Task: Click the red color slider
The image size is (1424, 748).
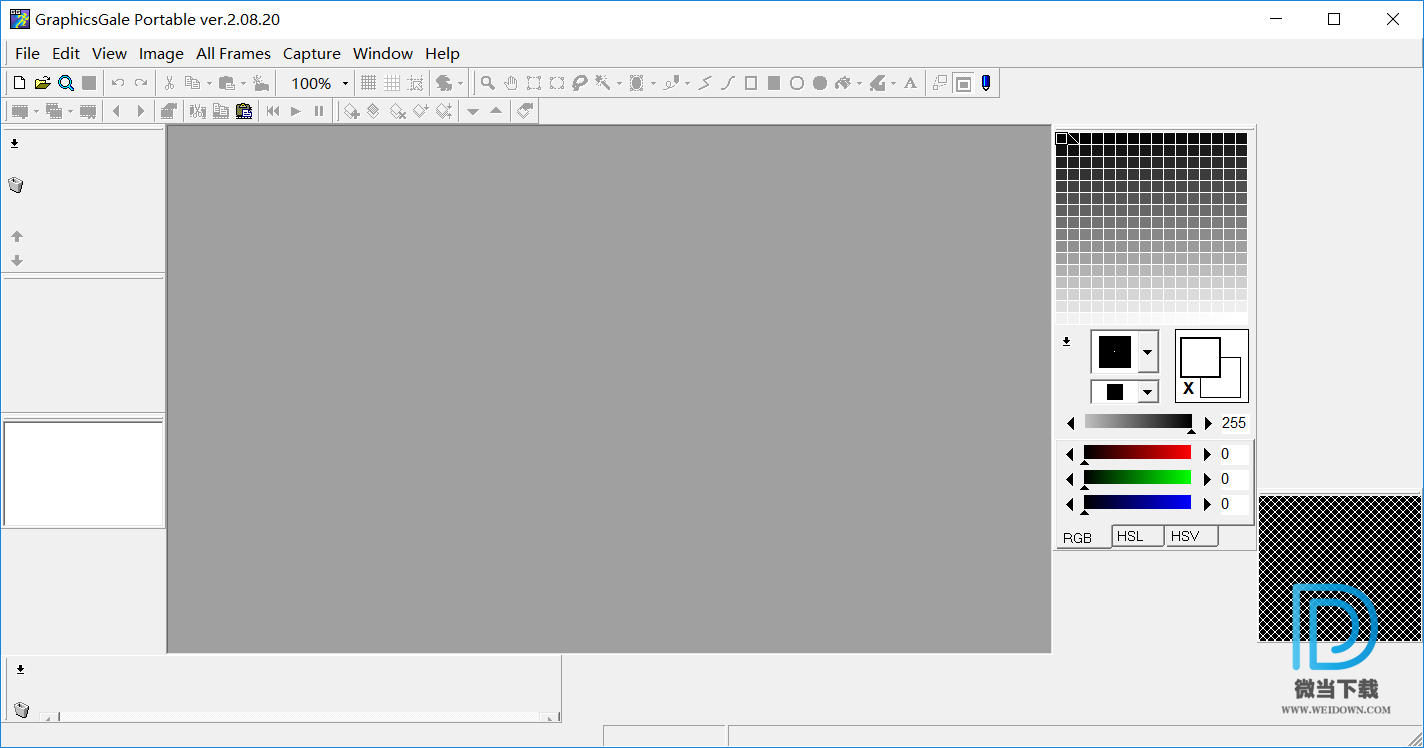Action: tap(1138, 453)
